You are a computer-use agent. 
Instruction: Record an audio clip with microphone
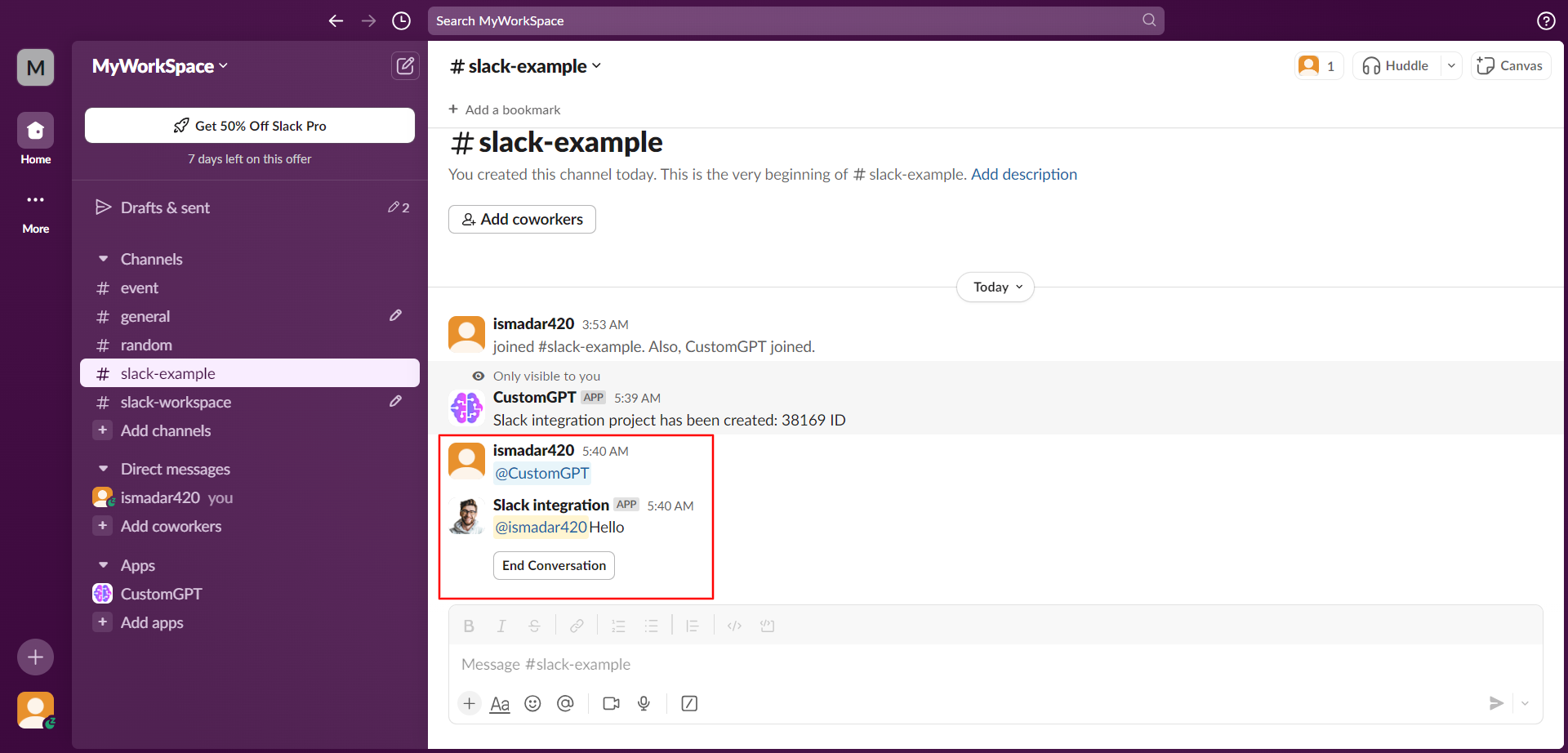(x=644, y=703)
